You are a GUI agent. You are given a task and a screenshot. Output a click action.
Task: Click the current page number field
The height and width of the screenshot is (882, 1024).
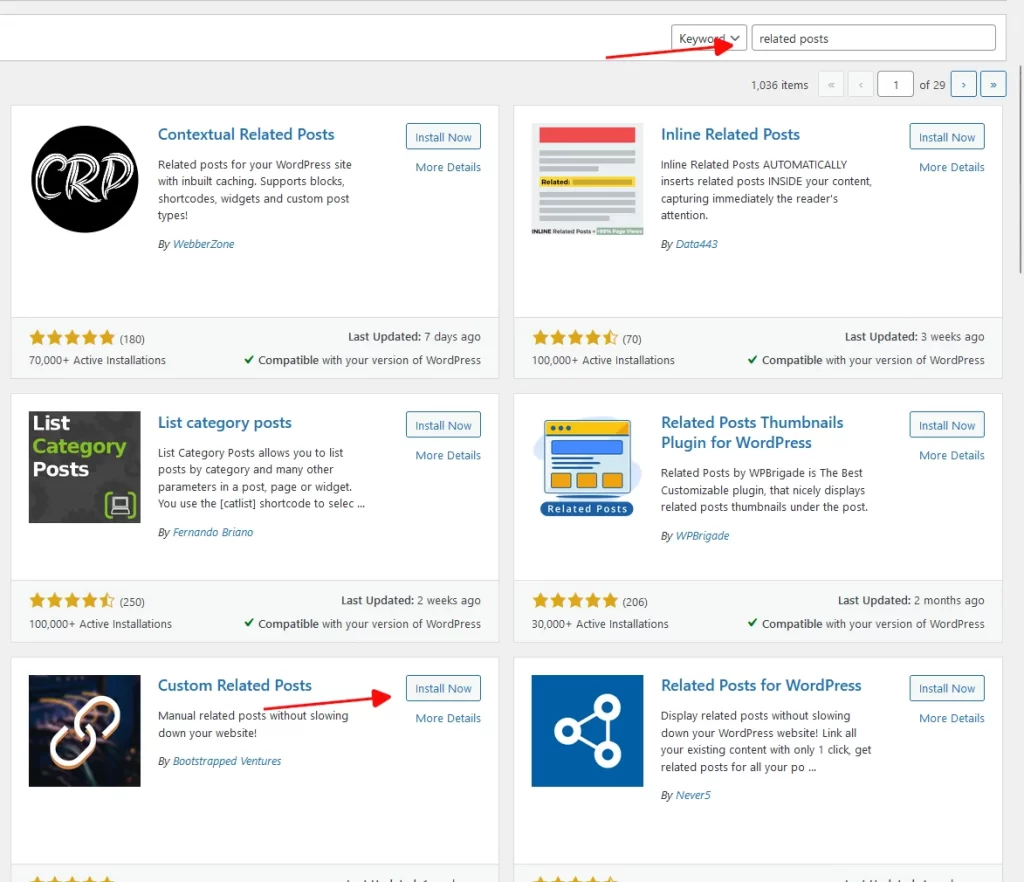pyautogui.click(x=895, y=84)
